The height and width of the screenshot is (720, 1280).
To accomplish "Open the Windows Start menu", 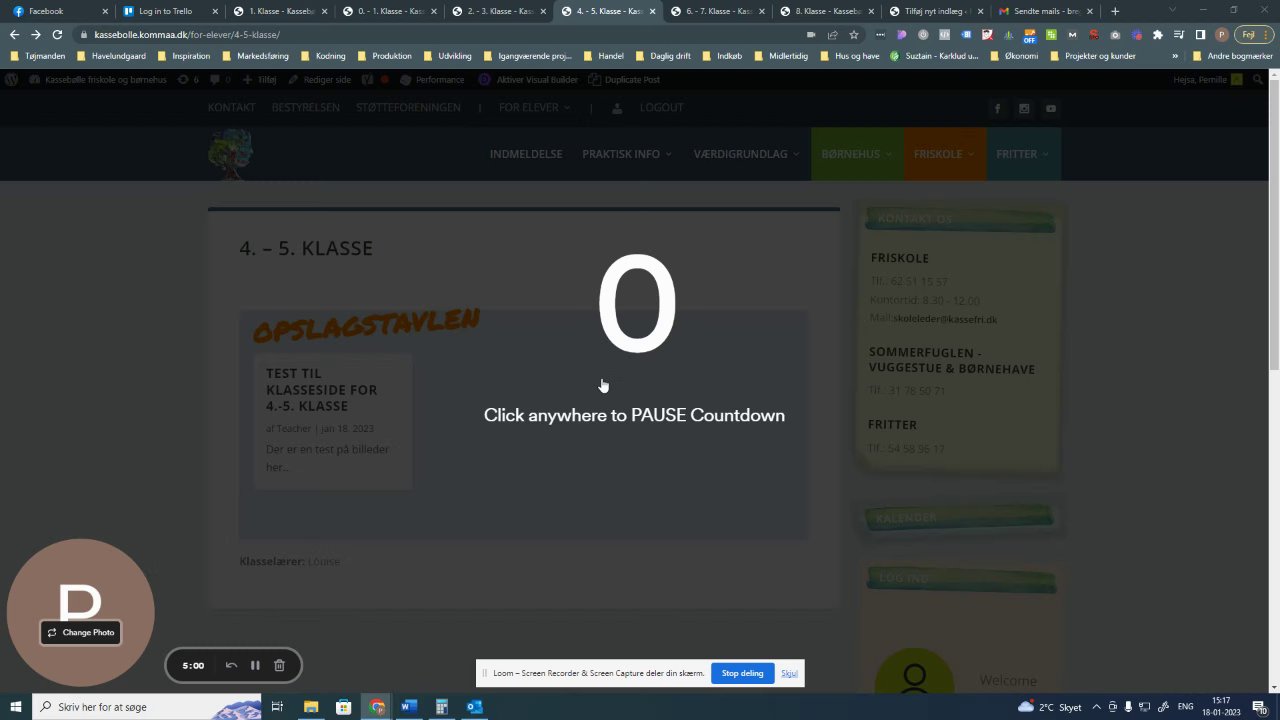I will (x=16, y=707).
